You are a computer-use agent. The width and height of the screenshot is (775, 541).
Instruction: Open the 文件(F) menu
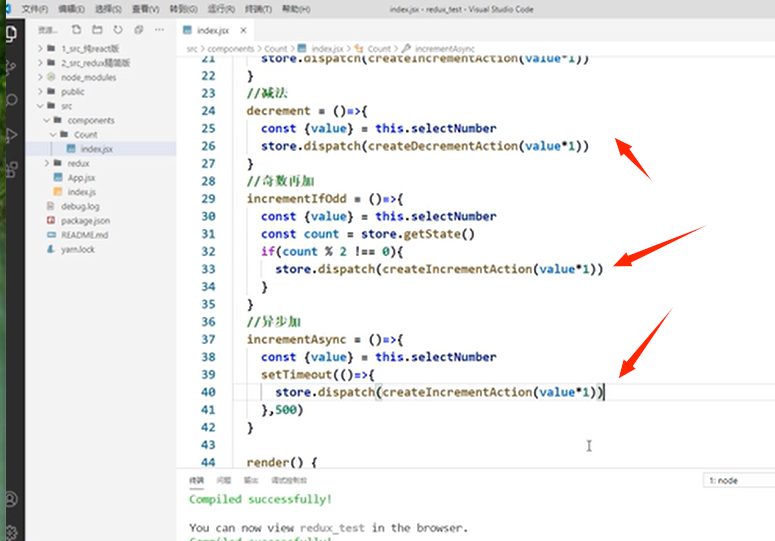[x=35, y=9]
